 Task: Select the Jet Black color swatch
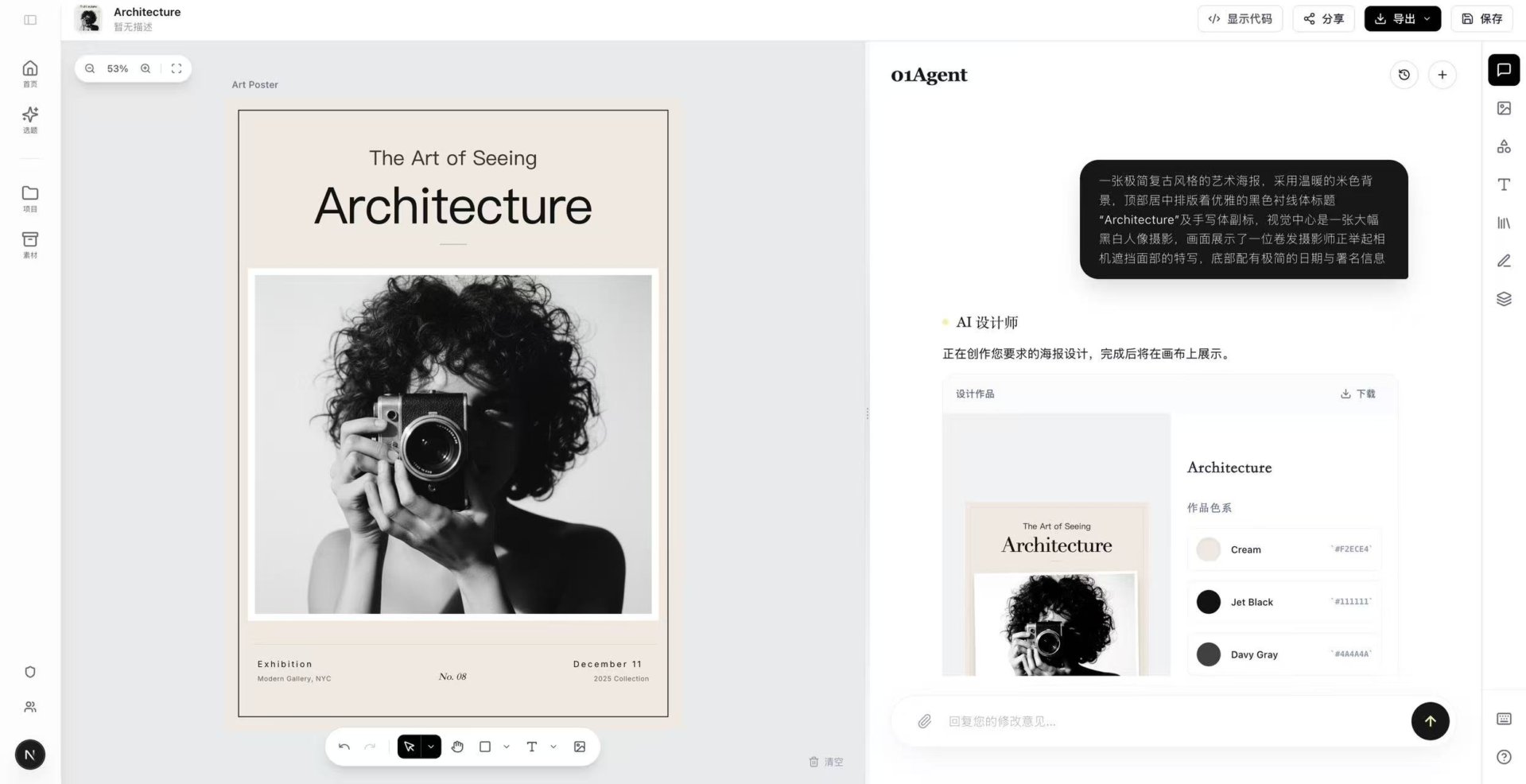(x=1208, y=602)
